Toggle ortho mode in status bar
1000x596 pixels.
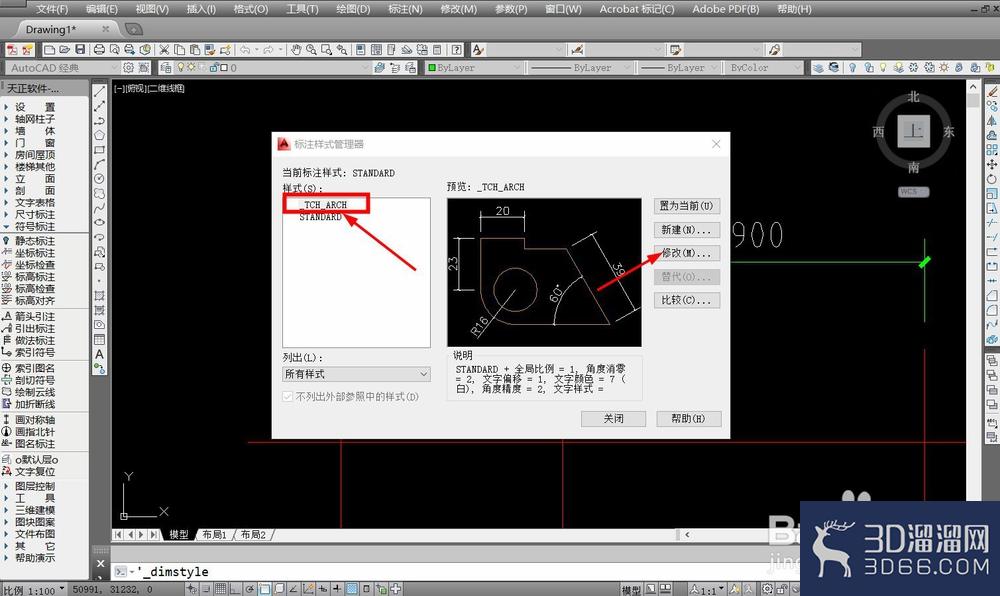235,590
